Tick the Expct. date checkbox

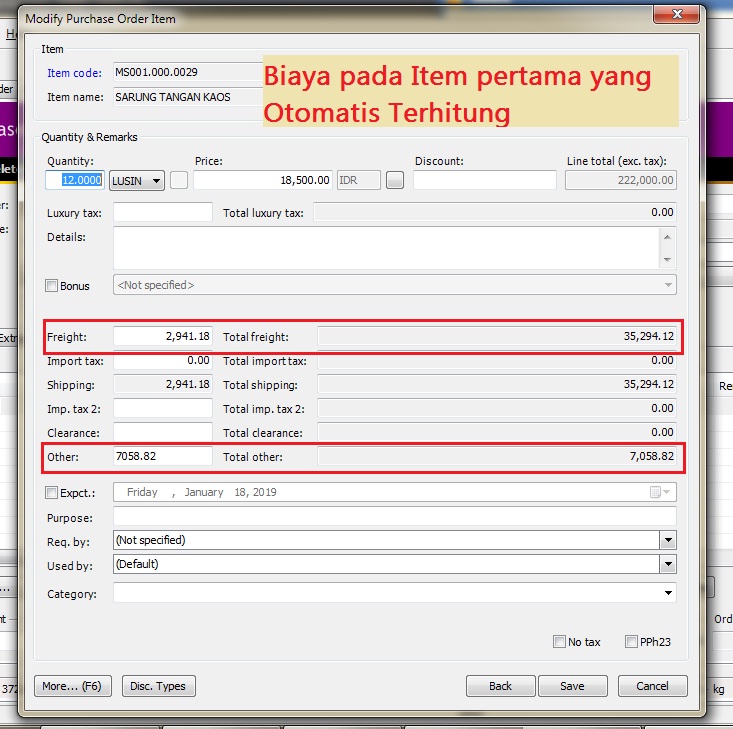[x=52, y=492]
